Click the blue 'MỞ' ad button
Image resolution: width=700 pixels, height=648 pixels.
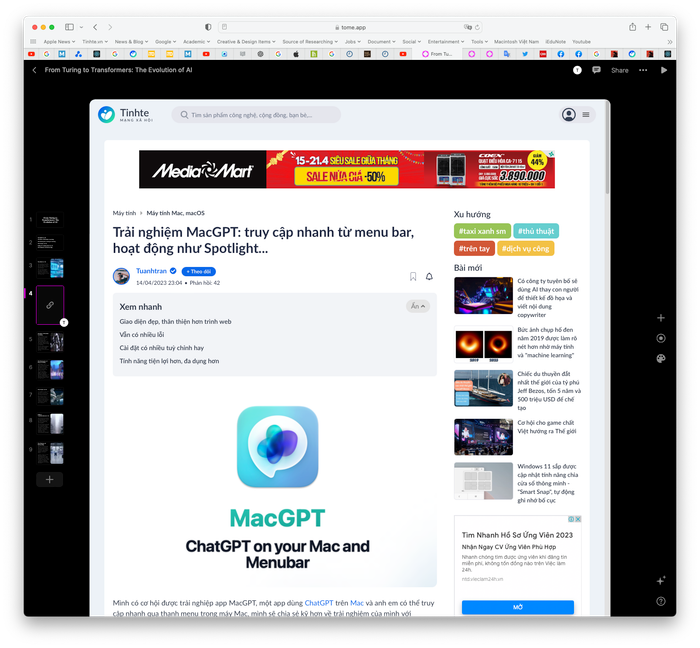tap(518, 607)
